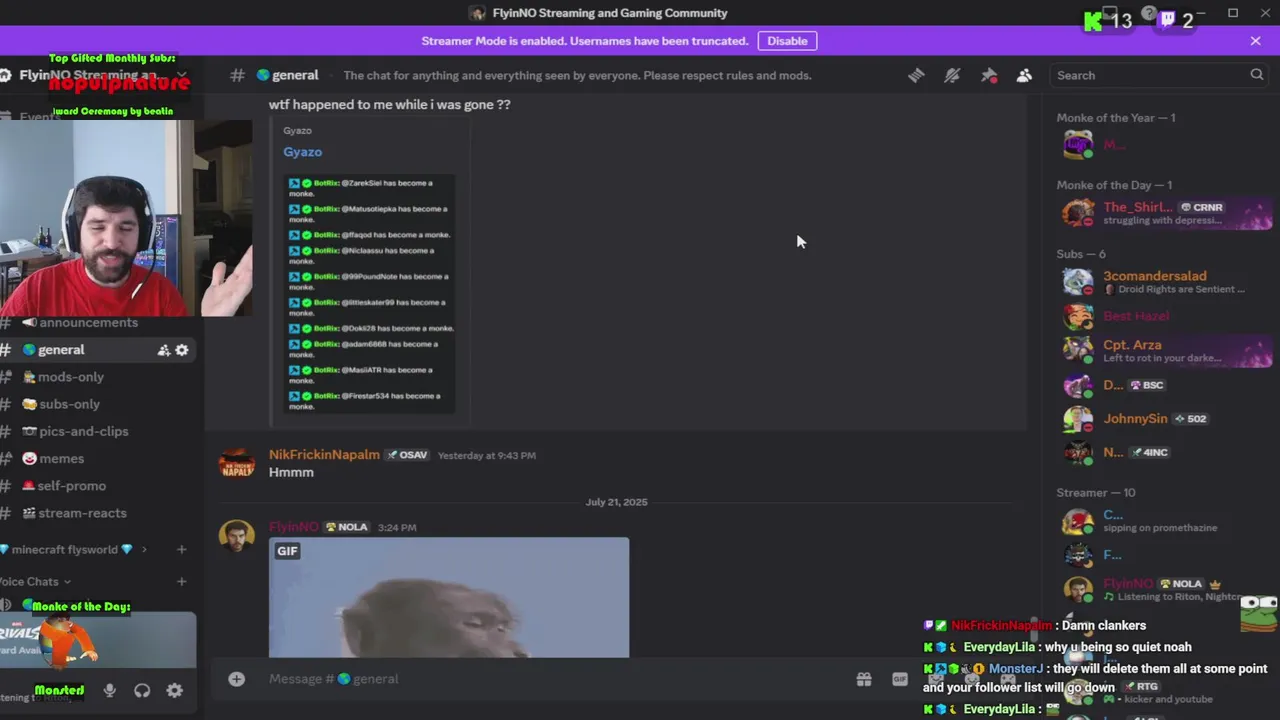Viewport: 1280px width, 720px height.
Task: Select JohnnySin in member list
Action: [1165, 419]
